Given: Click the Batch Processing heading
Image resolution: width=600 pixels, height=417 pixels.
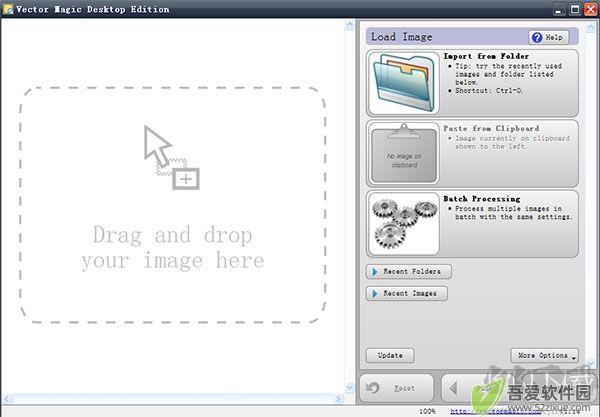Looking at the screenshot, I should [x=482, y=199].
